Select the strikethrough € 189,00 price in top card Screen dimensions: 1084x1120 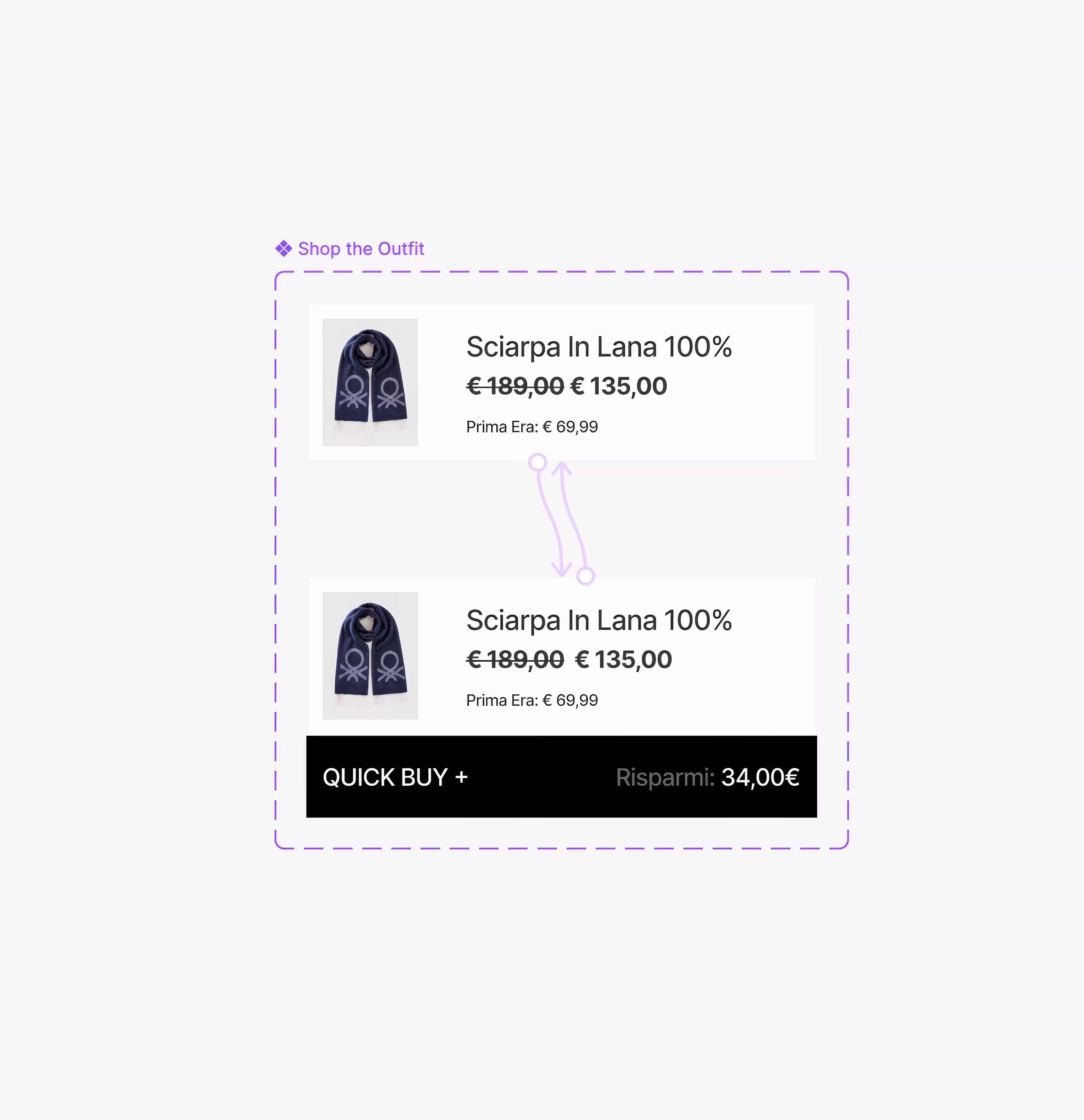(515, 386)
